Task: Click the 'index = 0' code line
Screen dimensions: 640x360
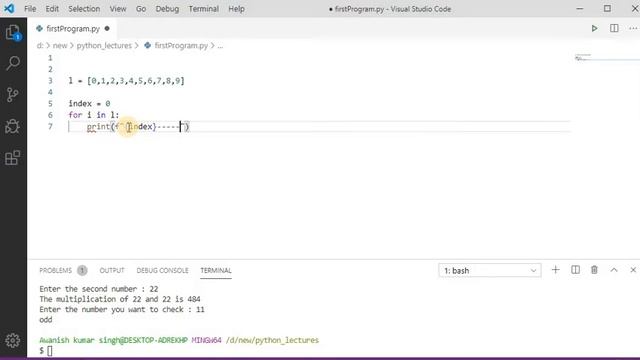Action: click(89, 104)
